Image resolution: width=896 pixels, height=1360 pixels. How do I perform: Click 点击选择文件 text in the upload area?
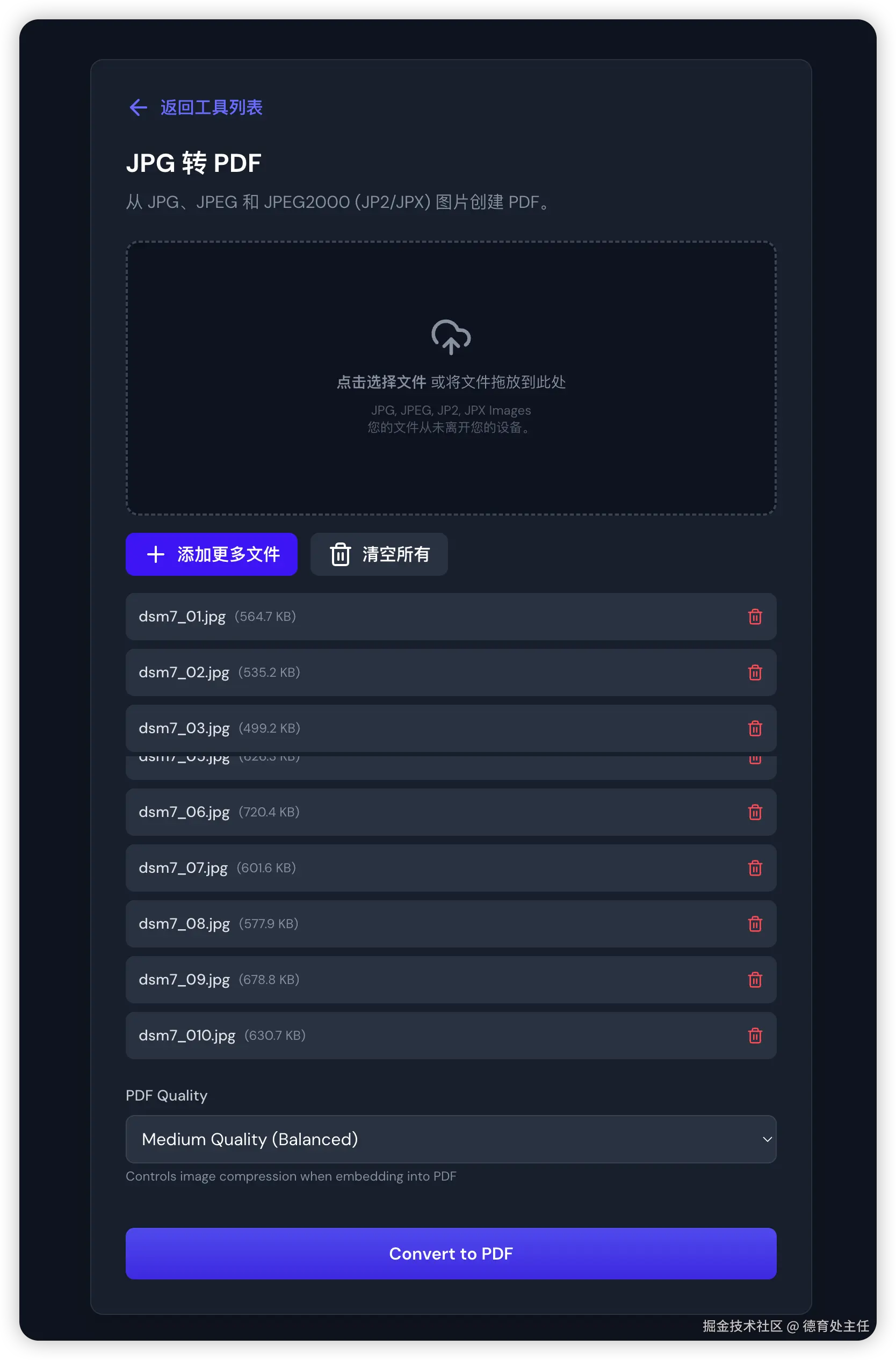pyautogui.click(x=381, y=382)
